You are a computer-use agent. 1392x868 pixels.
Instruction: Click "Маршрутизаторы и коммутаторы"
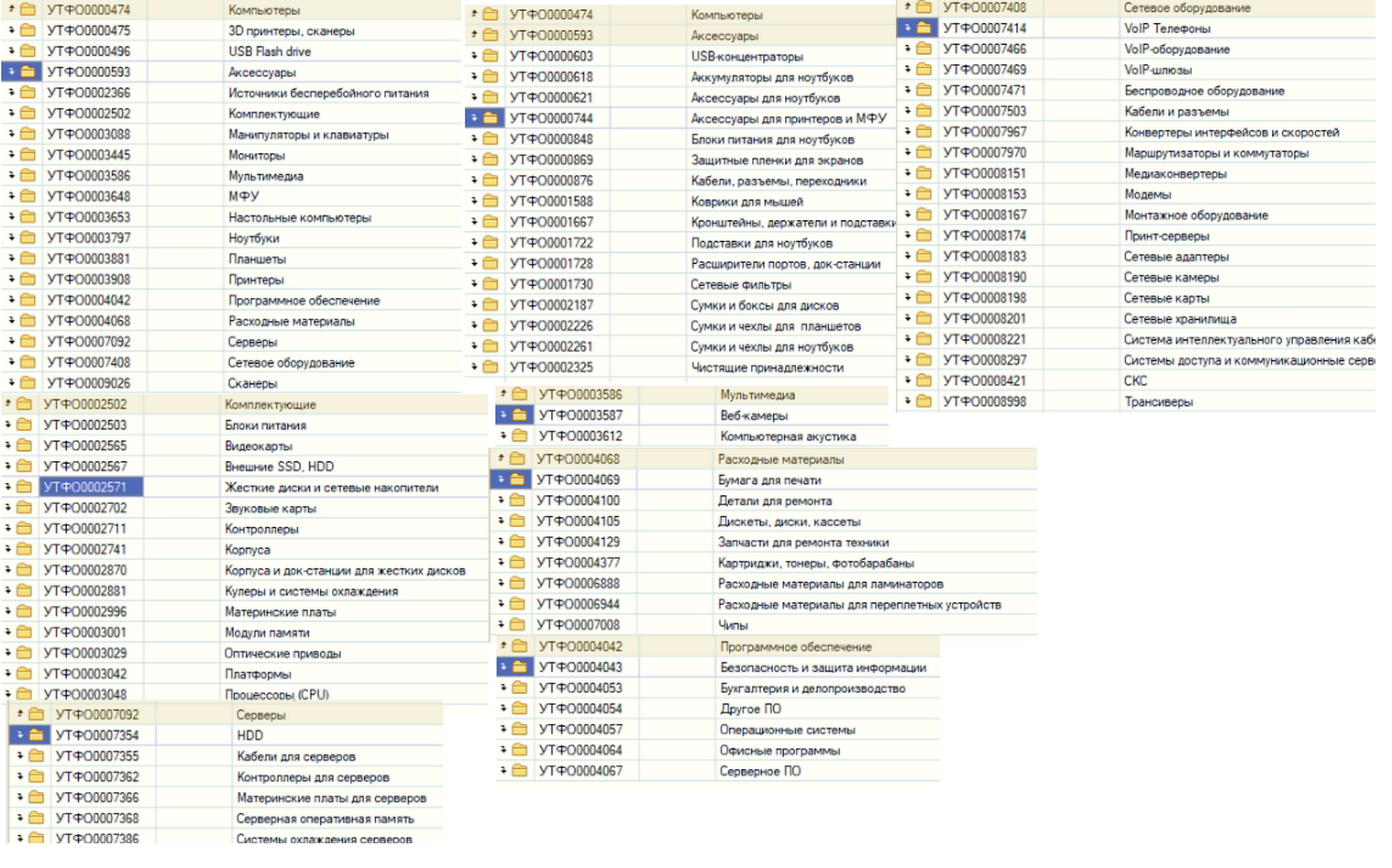coord(1217,153)
